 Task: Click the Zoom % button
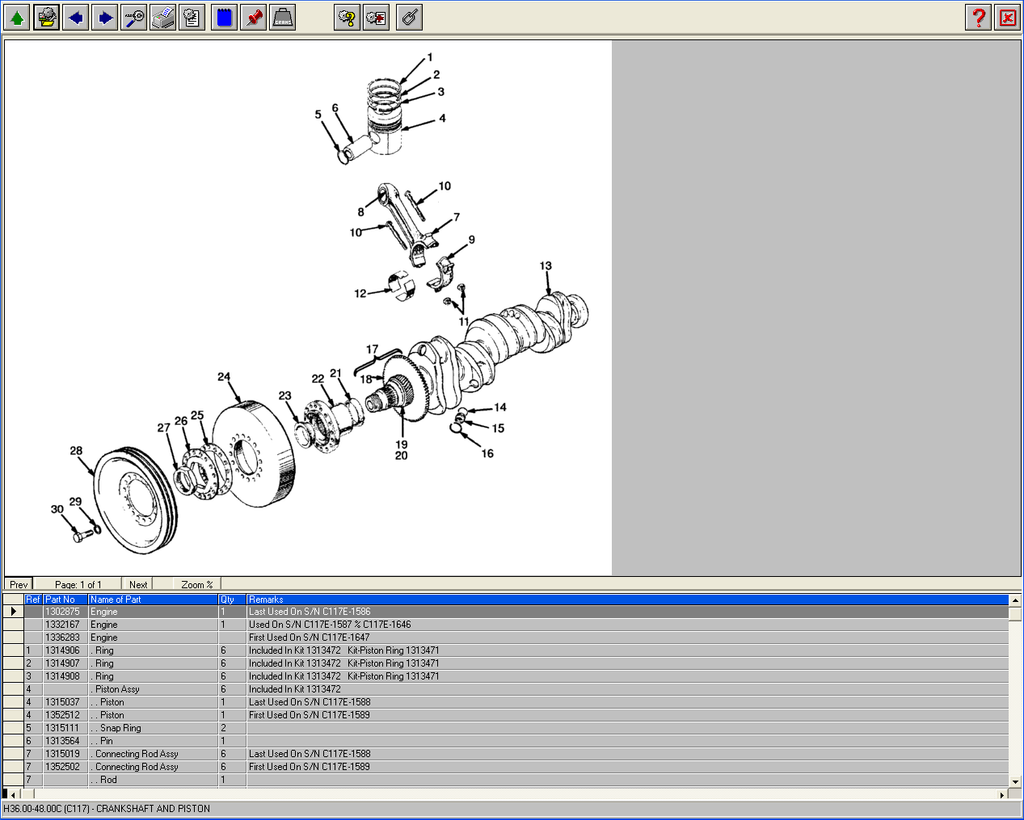(x=197, y=584)
